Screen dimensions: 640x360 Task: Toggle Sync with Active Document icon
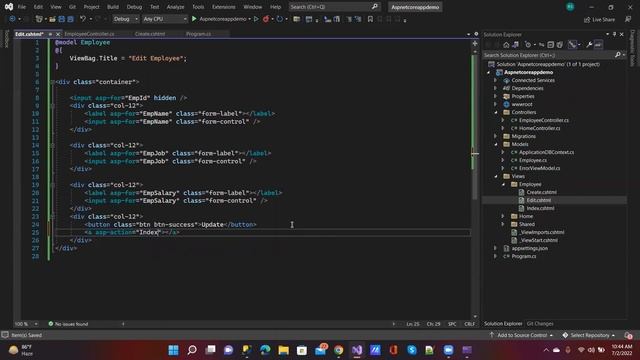click(541, 44)
